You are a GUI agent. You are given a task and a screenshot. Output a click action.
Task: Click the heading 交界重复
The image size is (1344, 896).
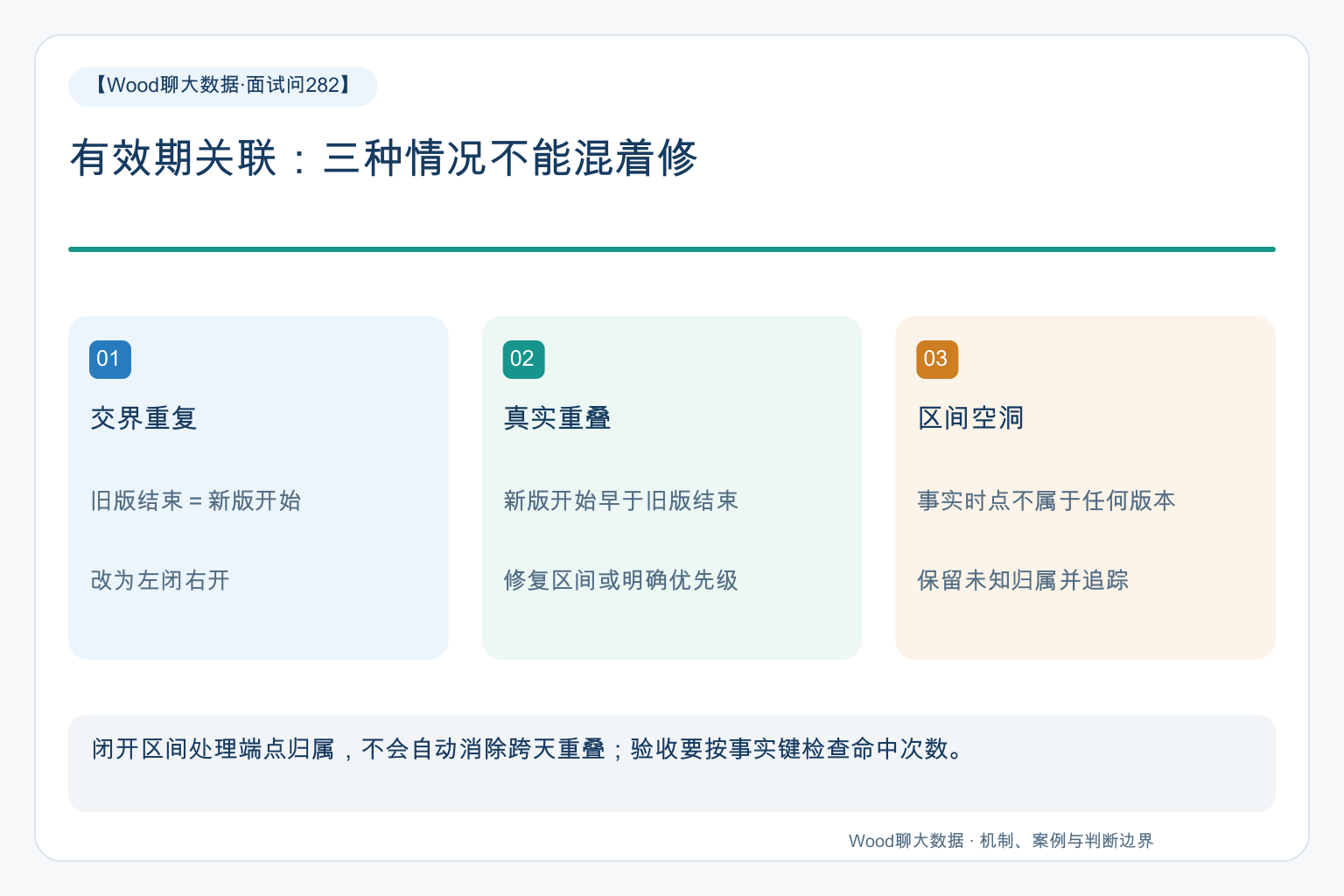143,418
